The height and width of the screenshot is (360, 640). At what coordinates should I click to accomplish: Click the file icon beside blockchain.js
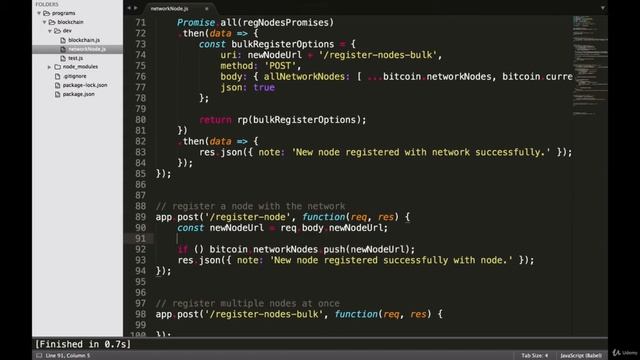(63, 40)
